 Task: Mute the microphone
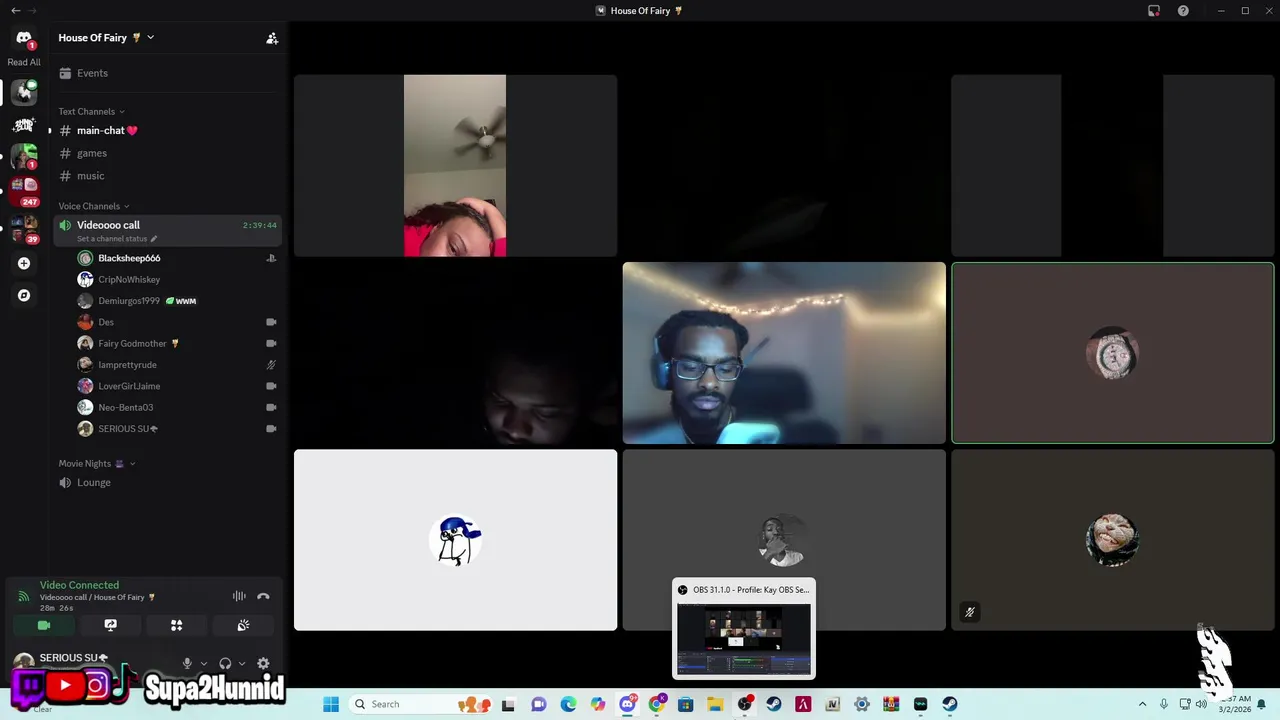187,663
